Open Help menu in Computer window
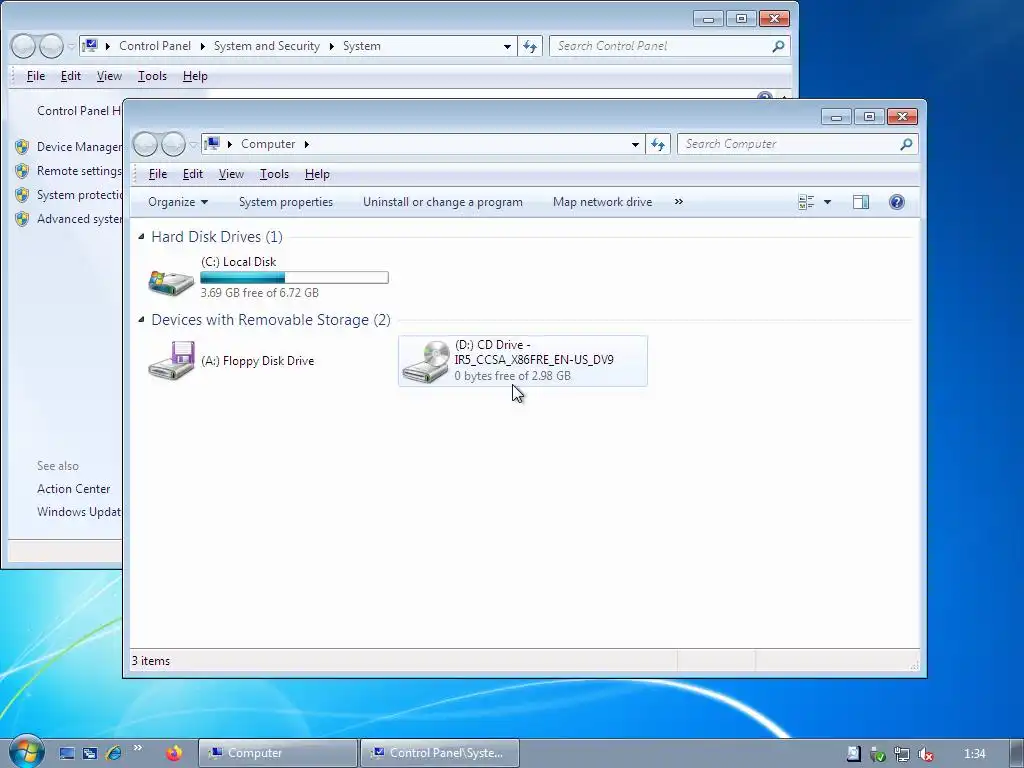The image size is (1024, 768). [317, 174]
